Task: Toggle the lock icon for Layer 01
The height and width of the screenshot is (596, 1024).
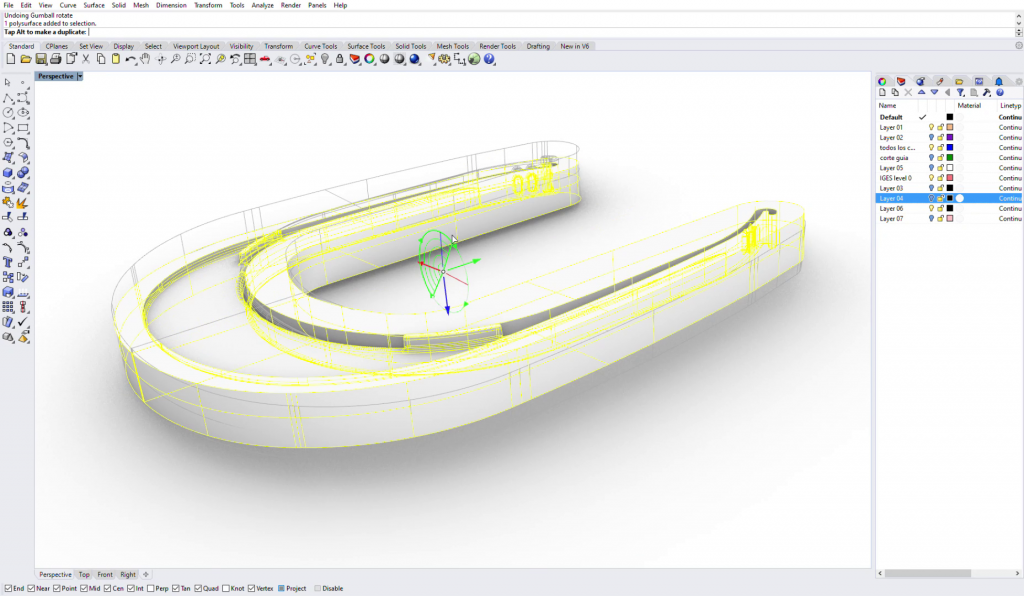Action: click(940, 127)
